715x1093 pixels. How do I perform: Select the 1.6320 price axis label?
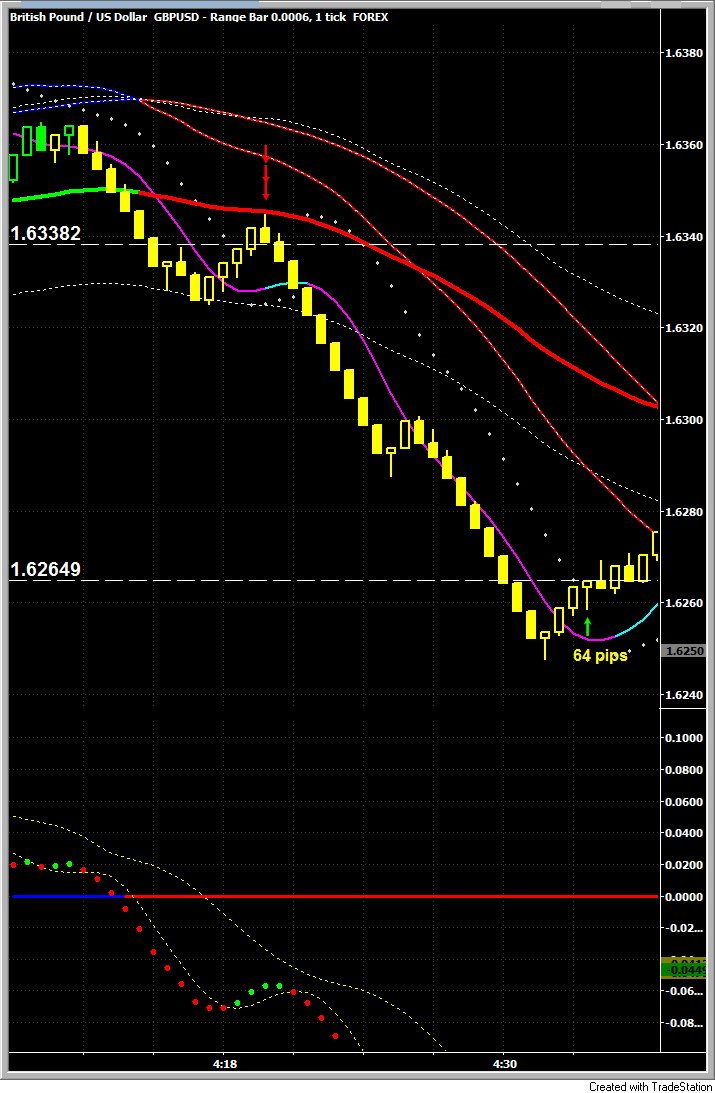click(x=684, y=328)
